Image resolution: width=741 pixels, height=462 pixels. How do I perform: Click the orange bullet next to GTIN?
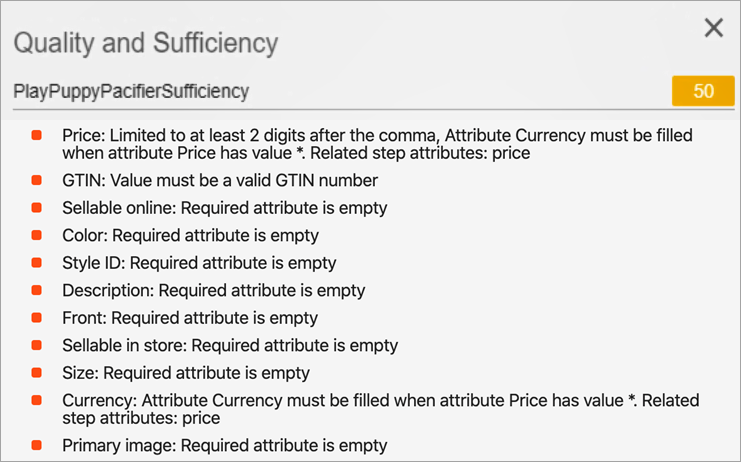pos(37,180)
